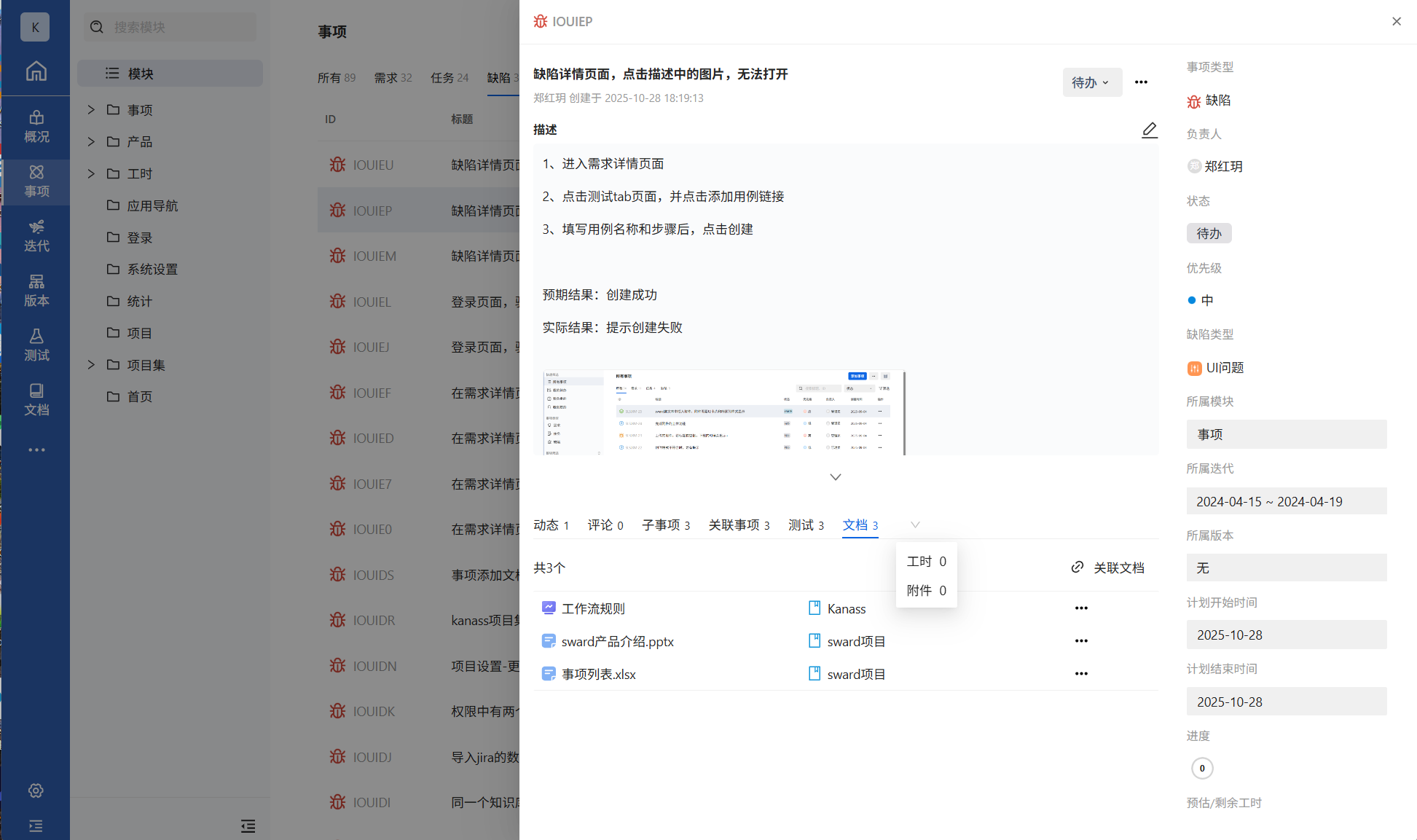Screen dimensions: 1417x840
Task: Open the sward产品介绍.pptx document
Action: (x=617, y=642)
